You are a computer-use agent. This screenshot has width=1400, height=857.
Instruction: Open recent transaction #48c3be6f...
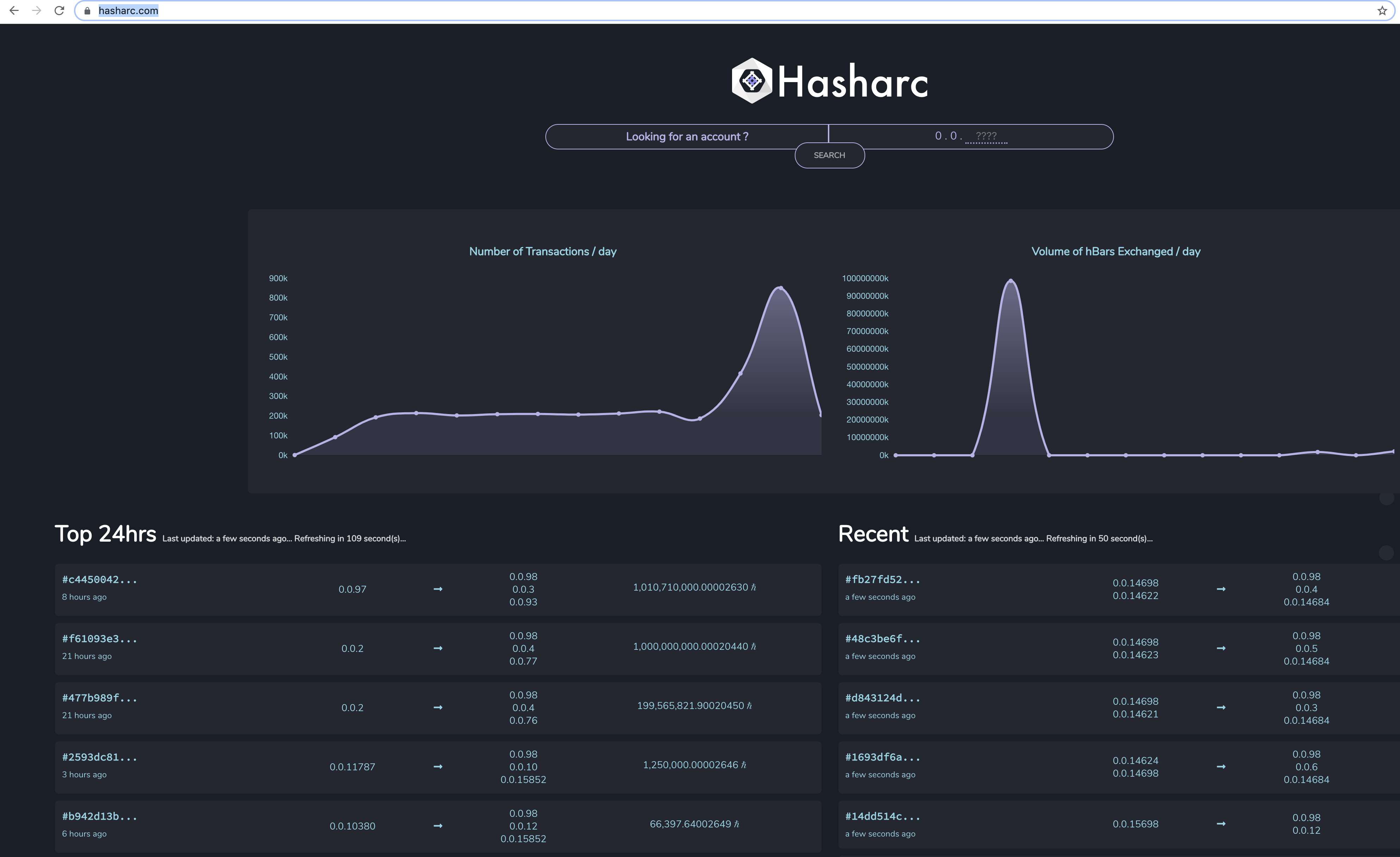pyautogui.click(x=882, y=639)
